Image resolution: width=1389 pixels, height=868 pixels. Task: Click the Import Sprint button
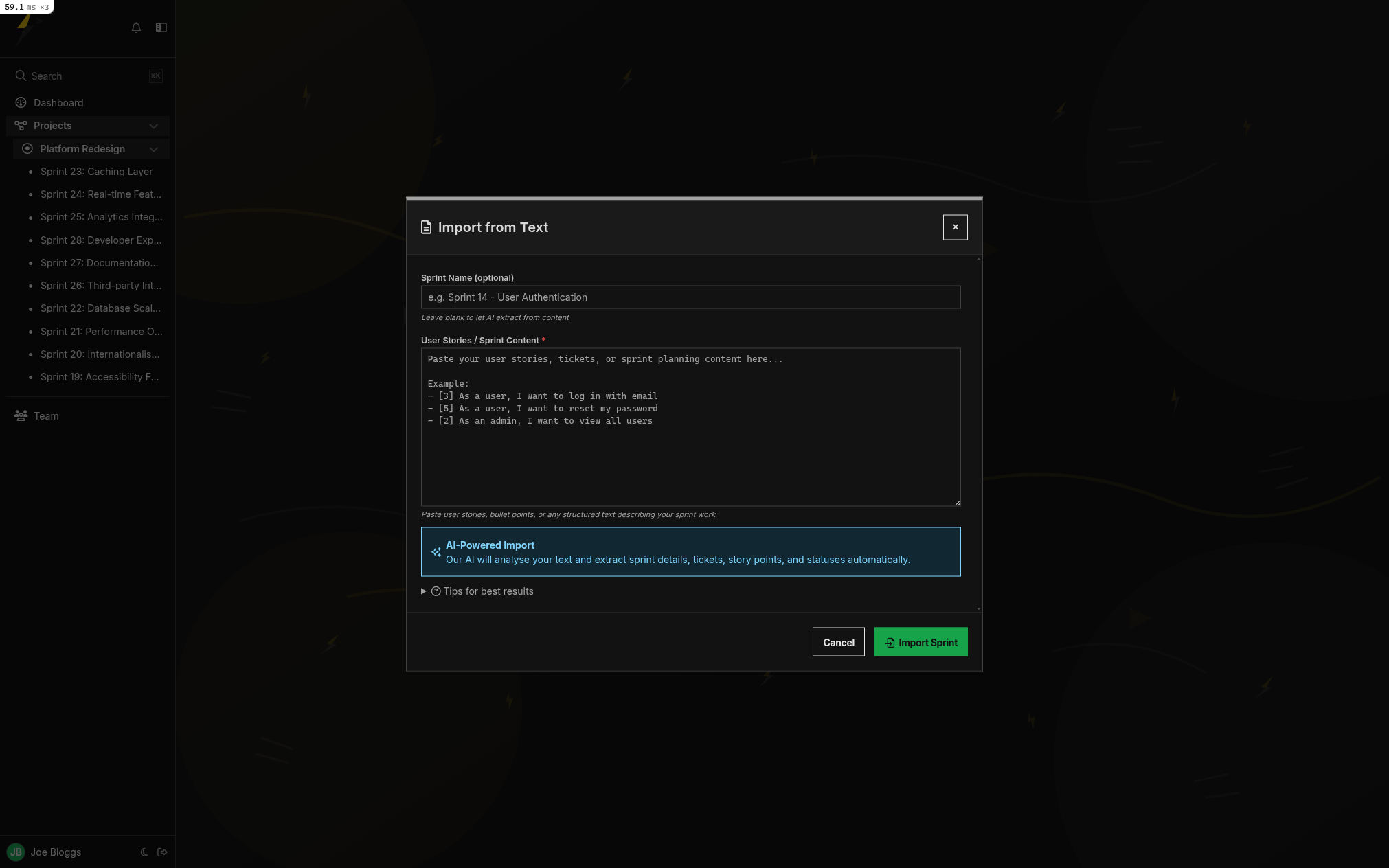click(921, 642)
